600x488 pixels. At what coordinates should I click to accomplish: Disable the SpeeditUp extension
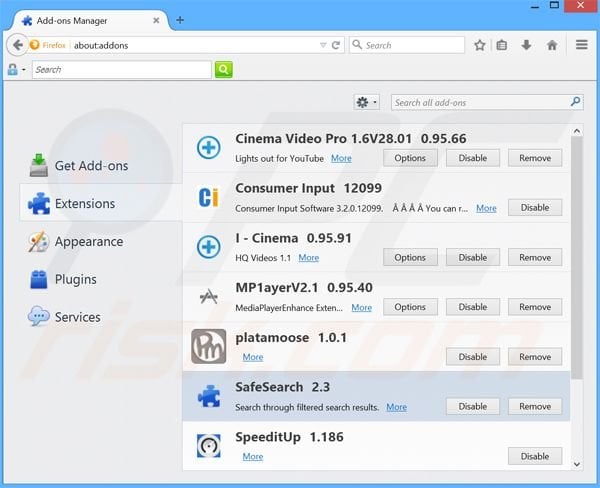pos(535,456)
